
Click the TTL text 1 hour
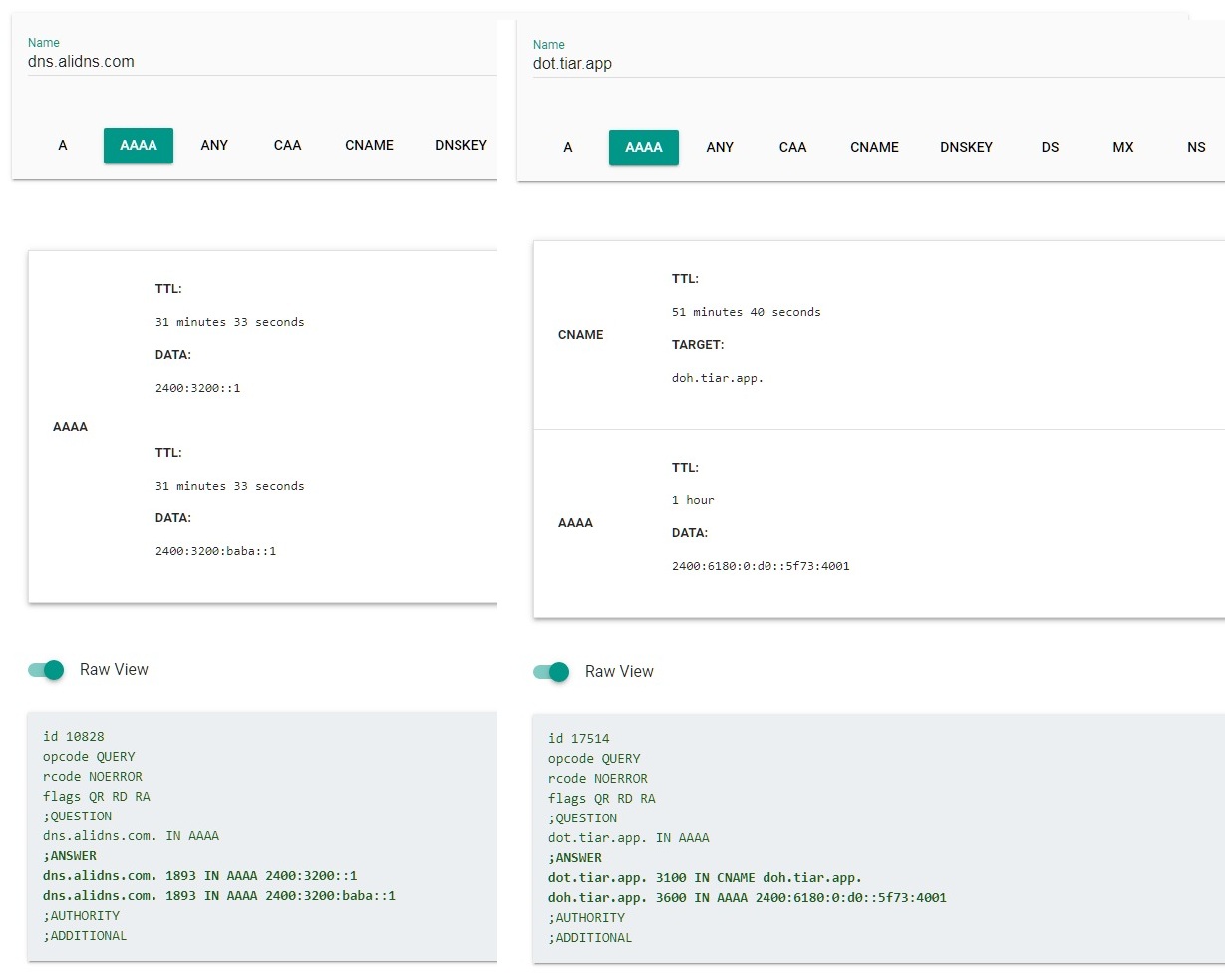693,500
